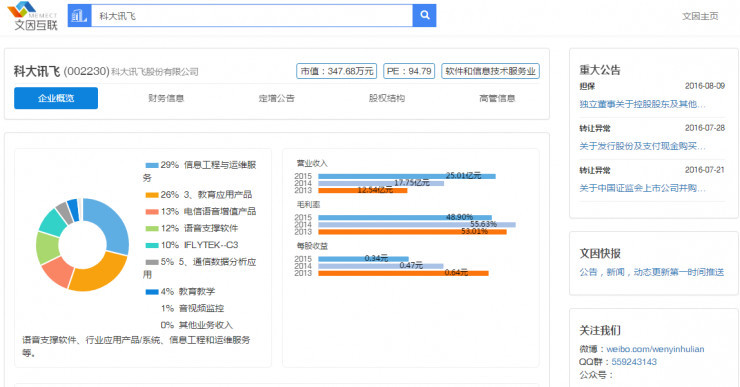Screen dimensions: 740x387
Task: Click the 营业收入 chart title
Action: (x=312, y=163)
